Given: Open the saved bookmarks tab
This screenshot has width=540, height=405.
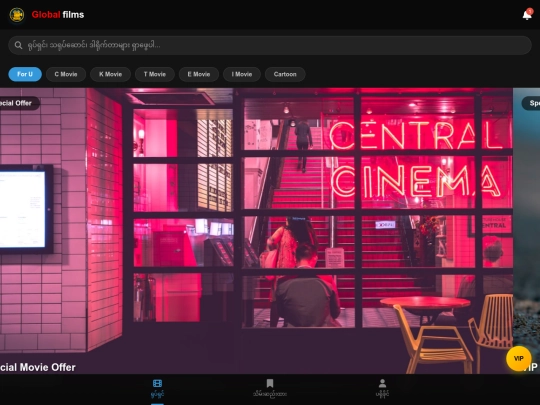Looking at the screenshot, I should tap(270, 389).
